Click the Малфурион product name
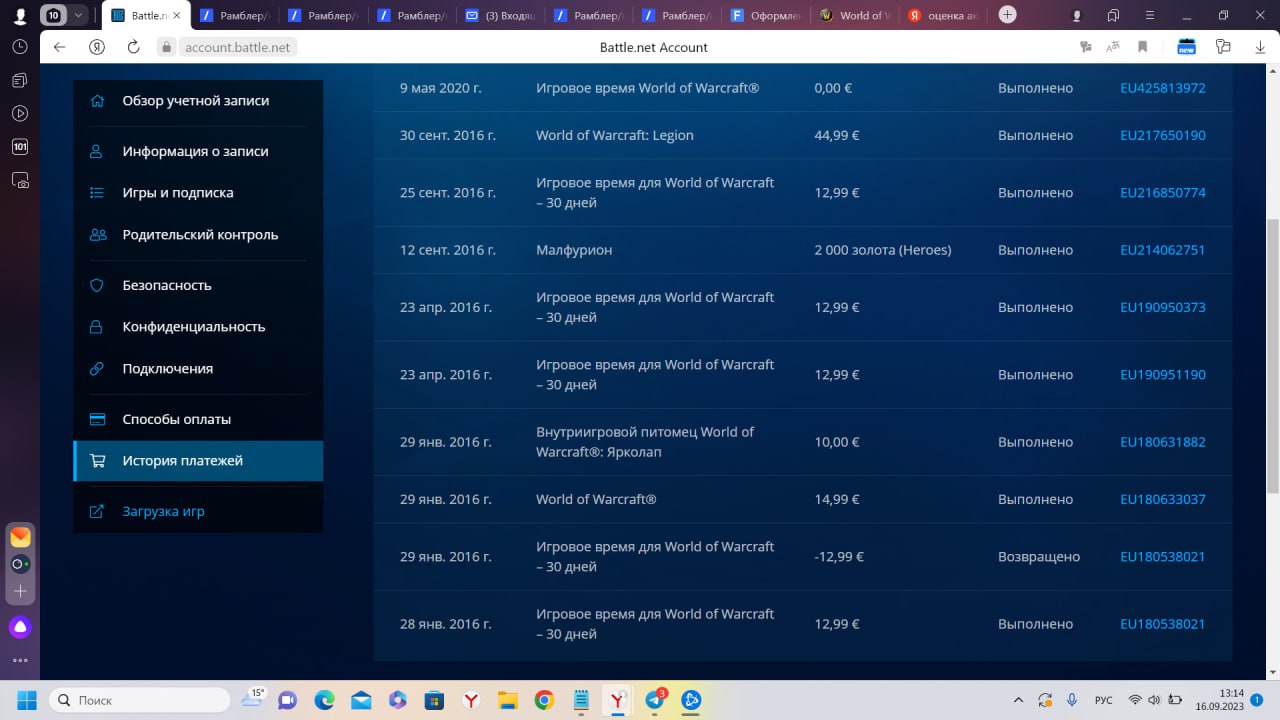 574,250
